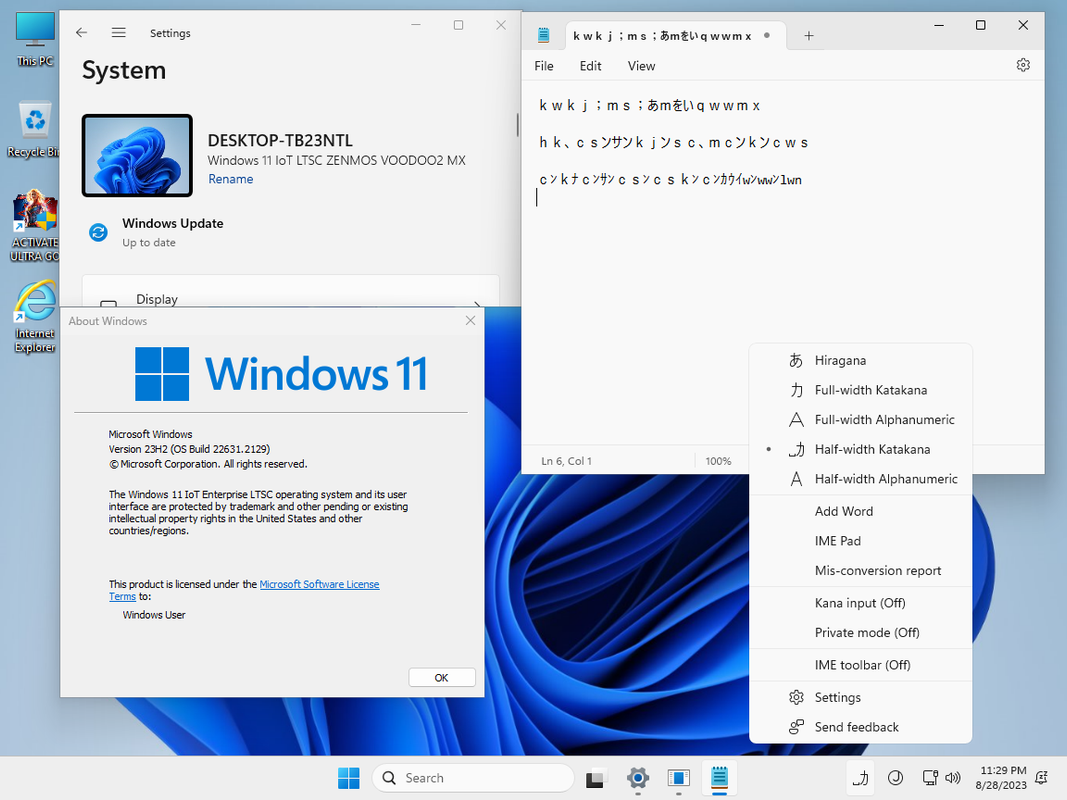
Task: Click the Windows Update sync icon
Action: point(98,233)
